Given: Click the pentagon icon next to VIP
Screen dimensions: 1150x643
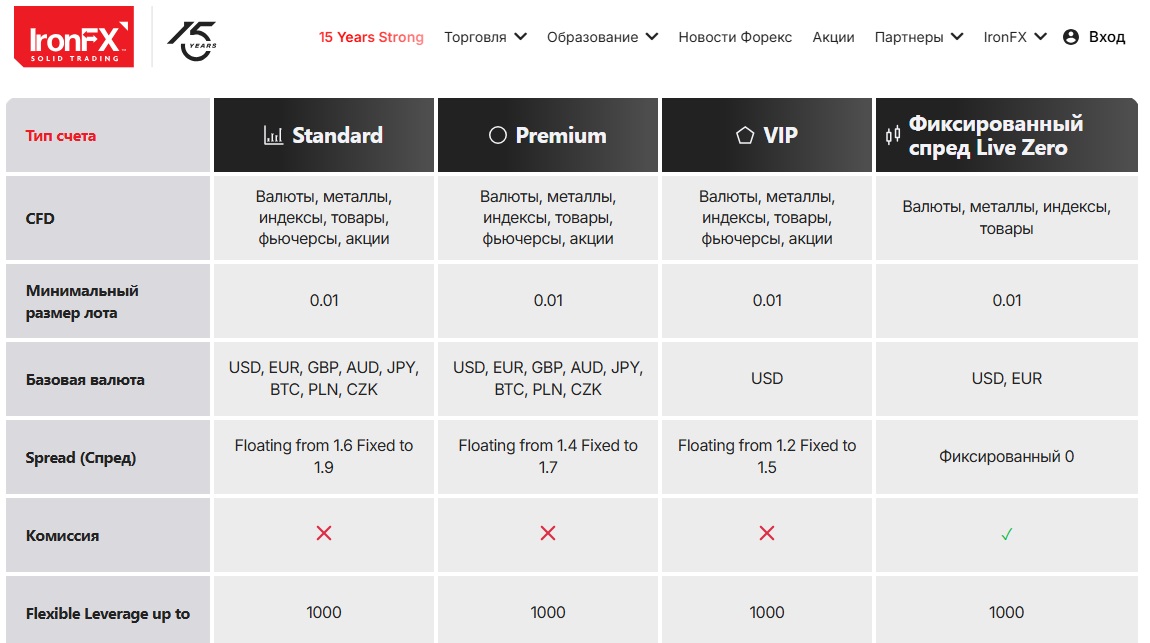Looking at the screenshot, I should tap(744, 135).
